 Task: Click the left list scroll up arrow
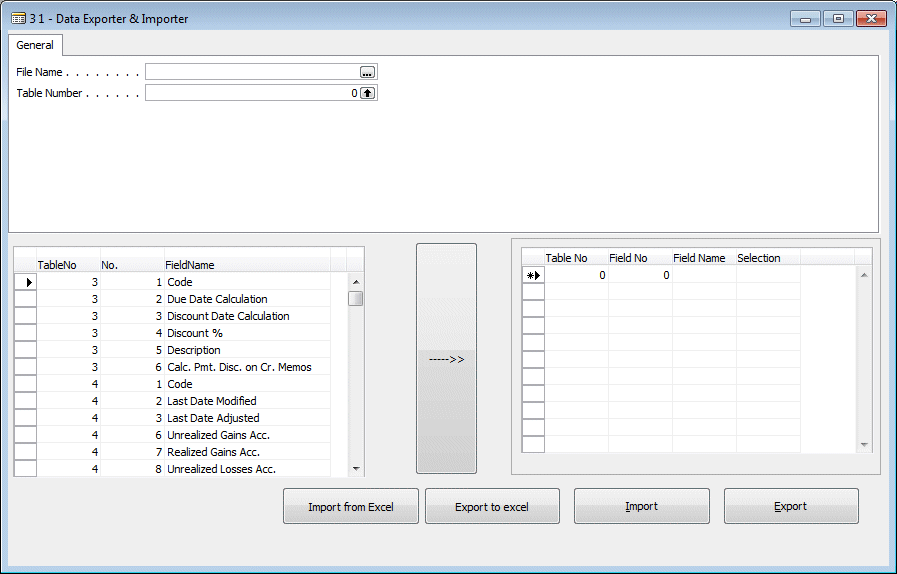click(356, 282)
